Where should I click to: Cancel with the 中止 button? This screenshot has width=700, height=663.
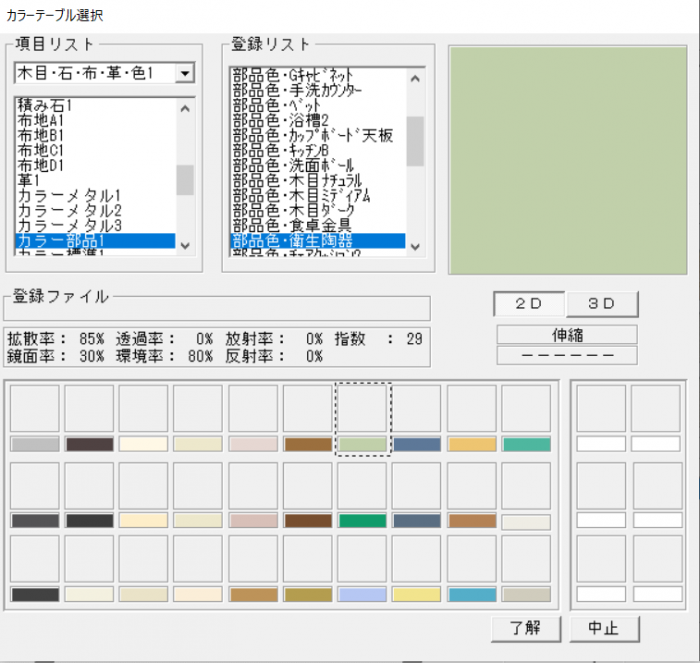[604, 628]
